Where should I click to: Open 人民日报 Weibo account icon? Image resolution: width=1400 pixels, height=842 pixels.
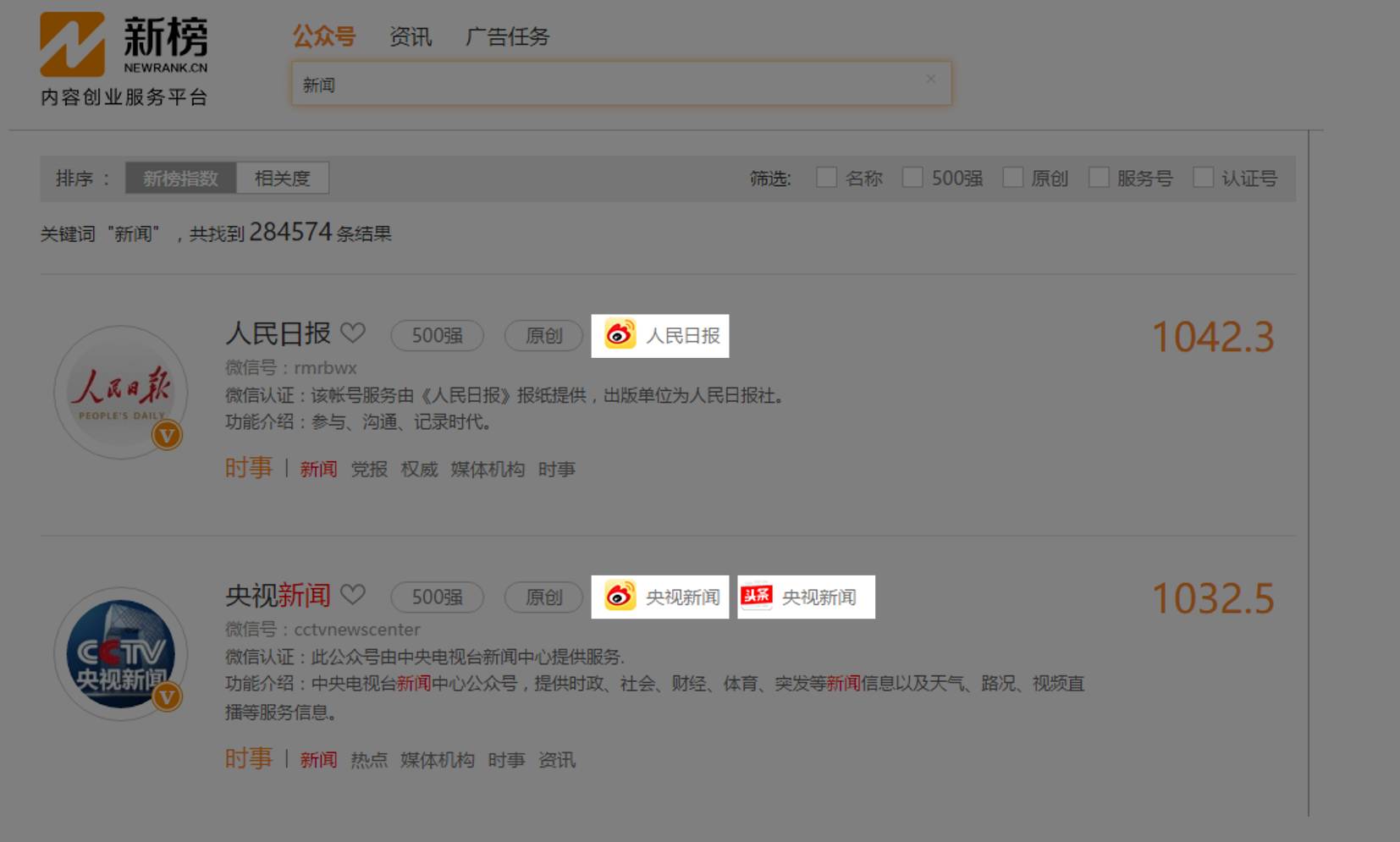620,335
